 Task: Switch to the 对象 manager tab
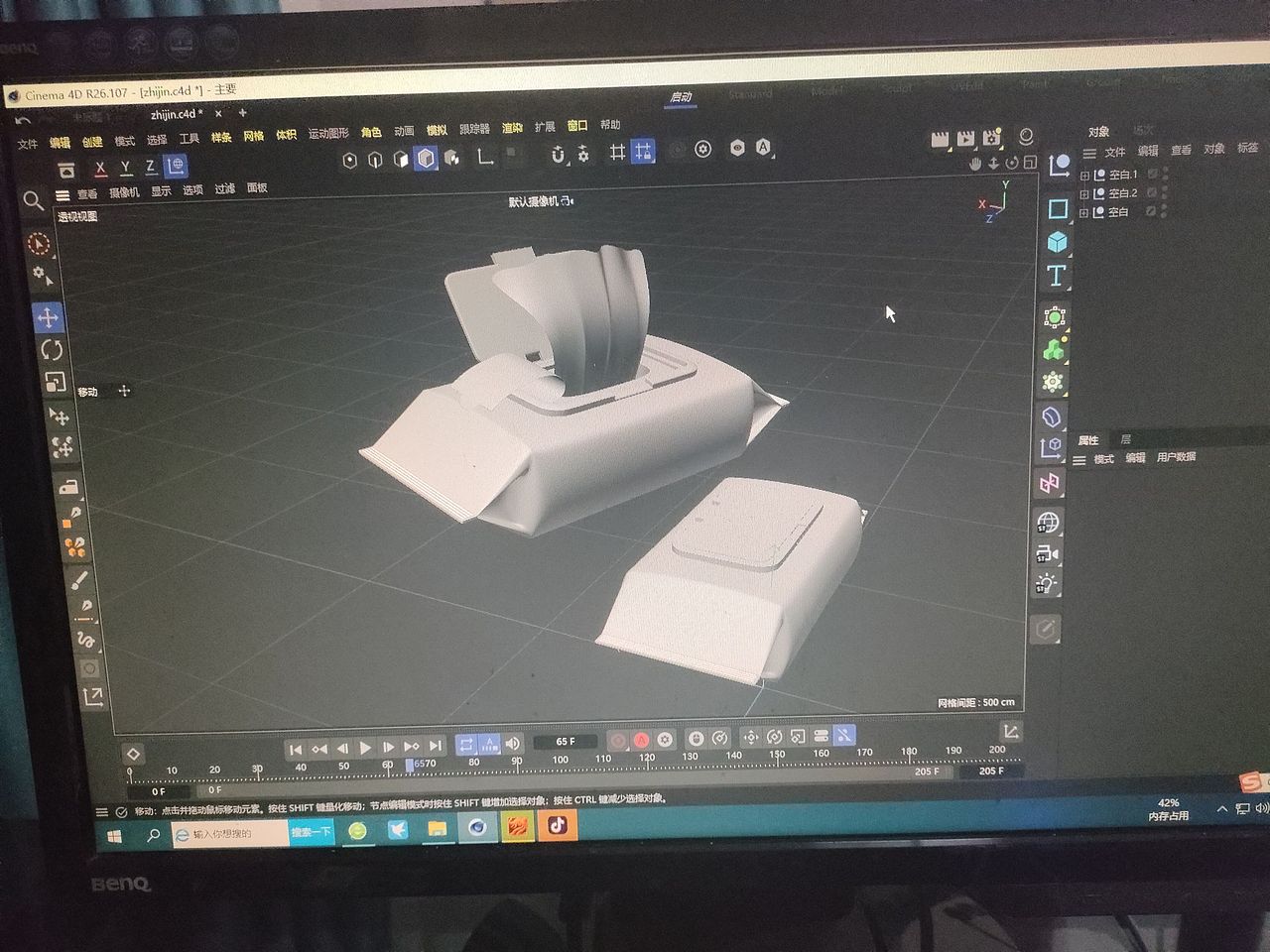[x=1098, y=132]
